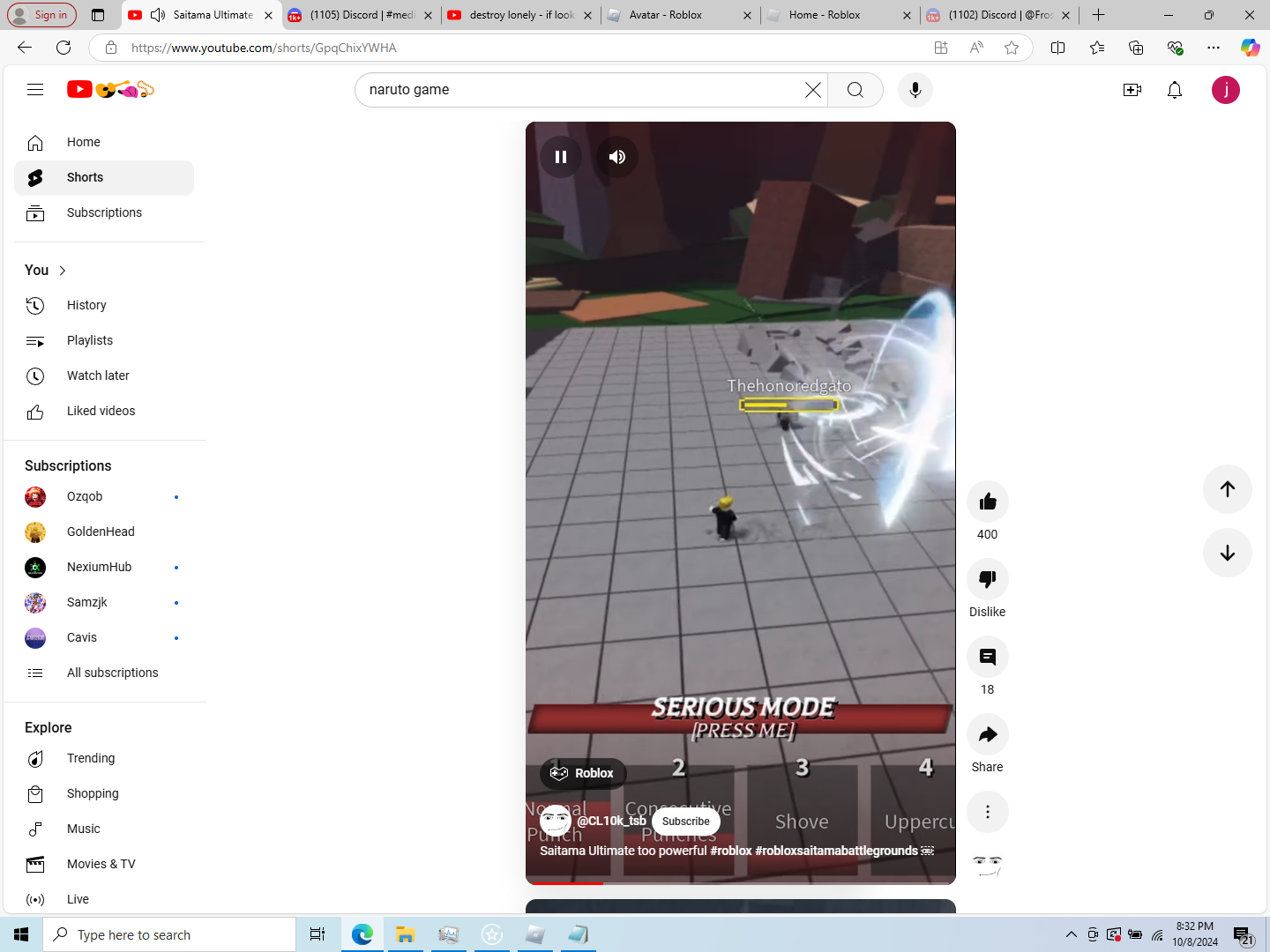Add this page to favorites
Image resolution: width=1270 pixels, height=952 pixels.
point(1012,48)
